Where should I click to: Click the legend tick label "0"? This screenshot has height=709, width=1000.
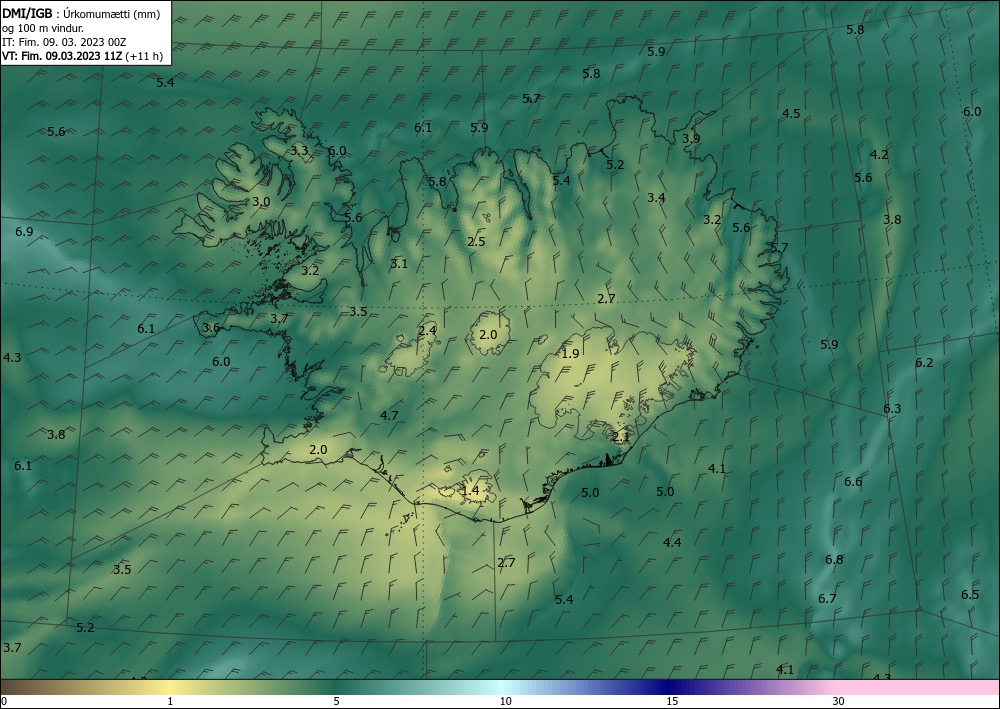[4, 701]
